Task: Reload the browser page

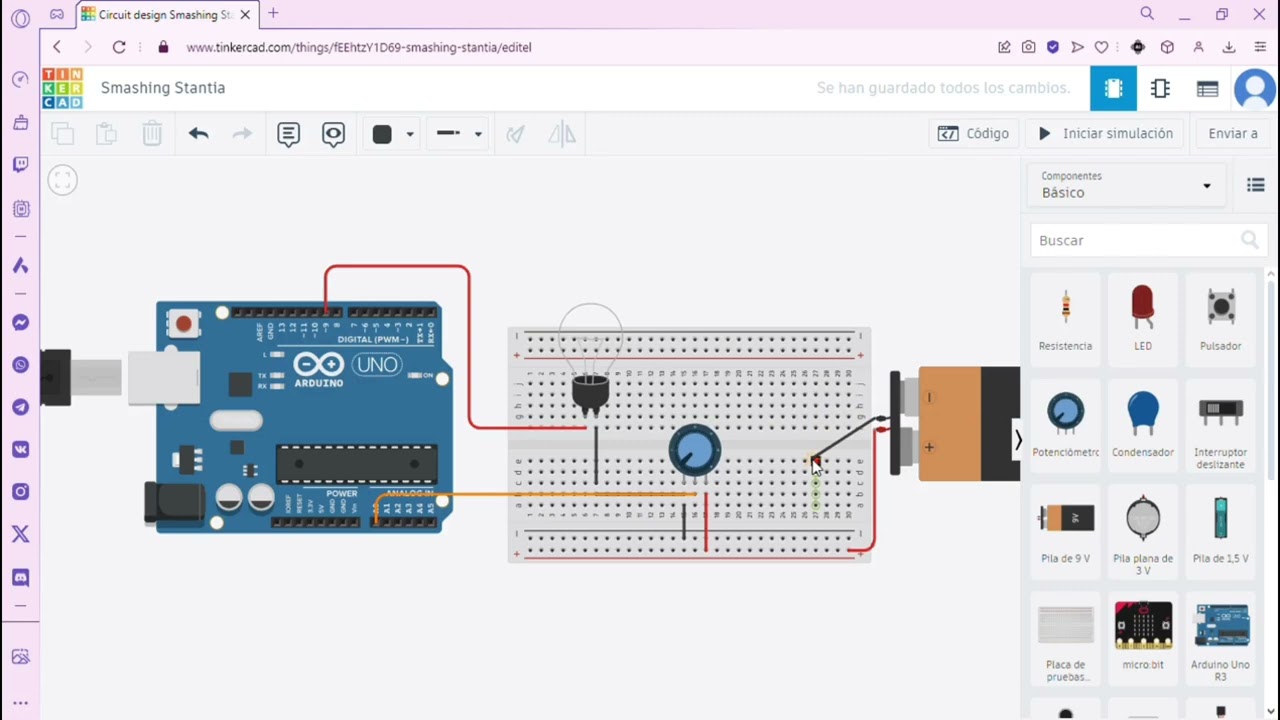Action: tap(119, 47)
